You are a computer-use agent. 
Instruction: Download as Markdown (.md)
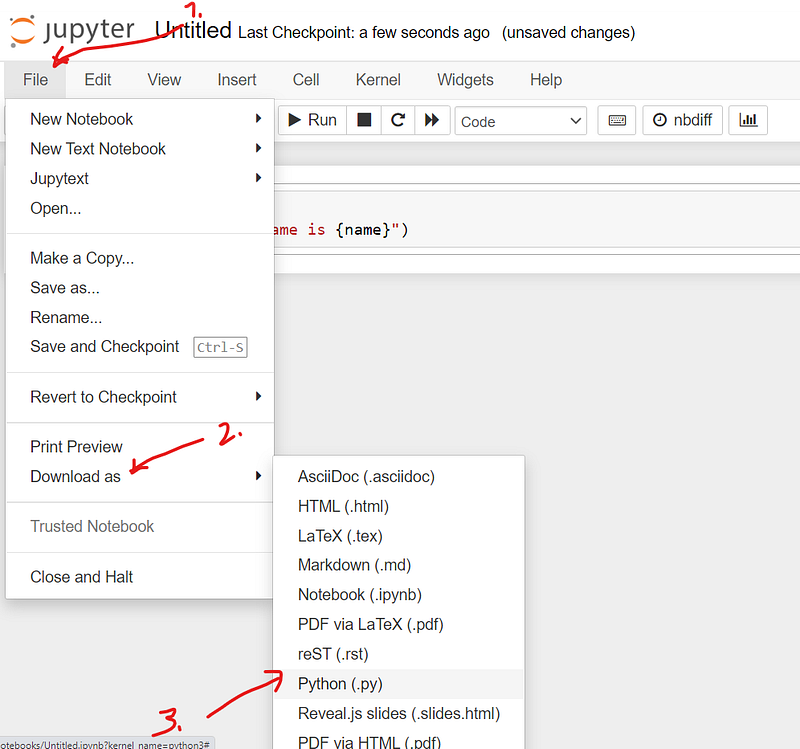pyautogui.click(x=398, y=565)
